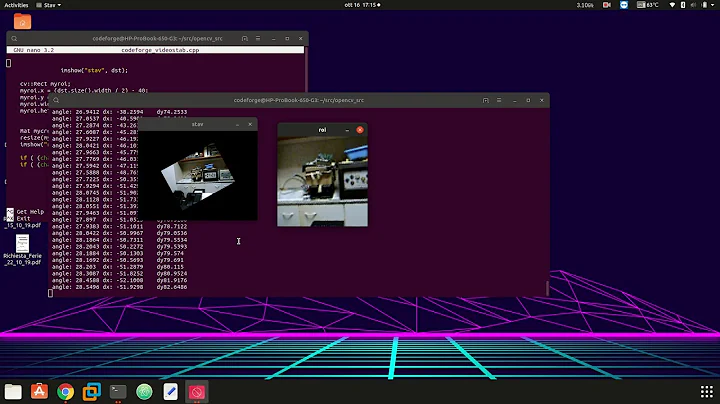Click the front terminal title codeforge@HP-ProBook-650-G3
The image size is (720, 404).
click(x=298, y=100)
